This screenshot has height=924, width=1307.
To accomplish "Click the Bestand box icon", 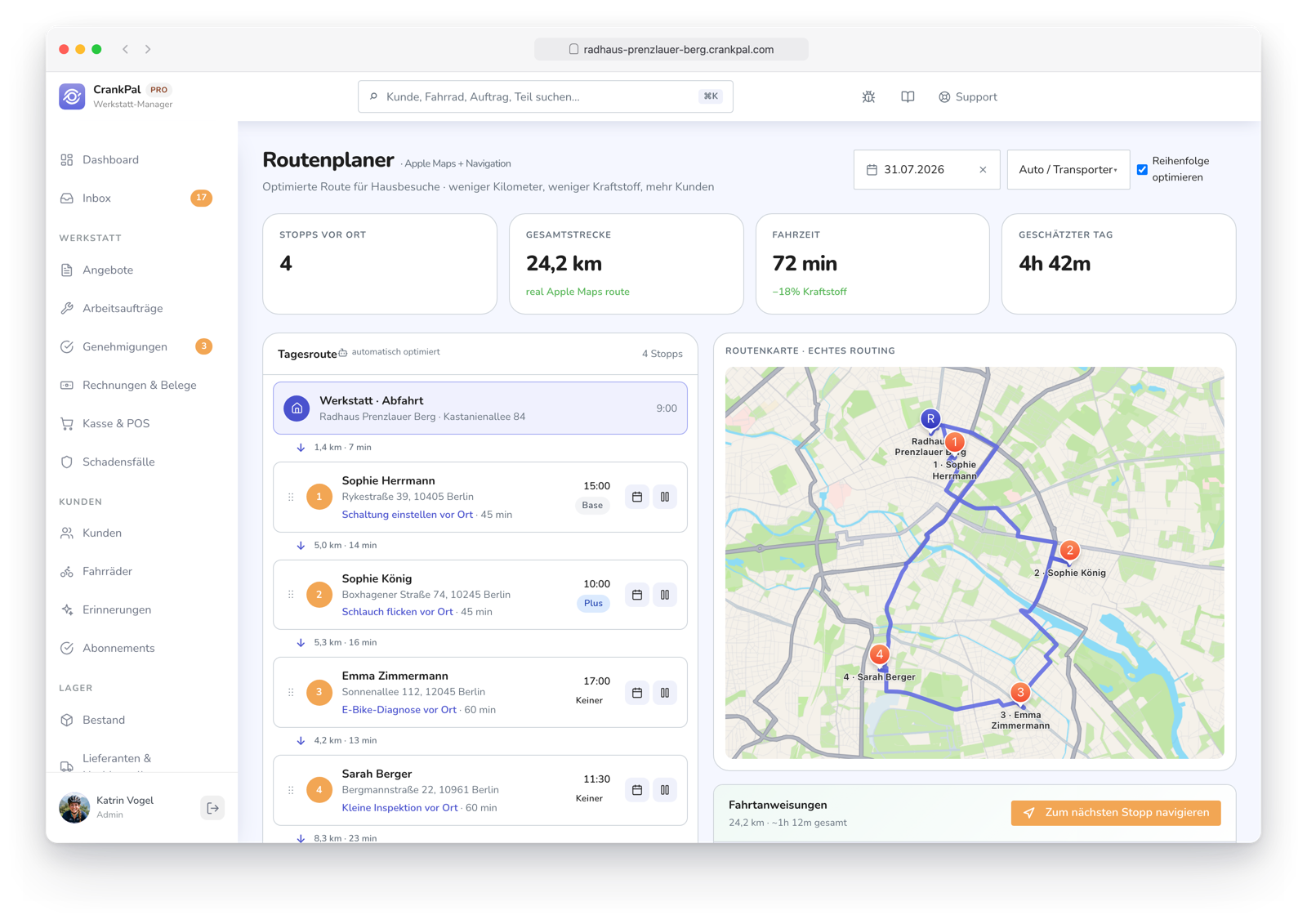I will [x=67, y=720].
